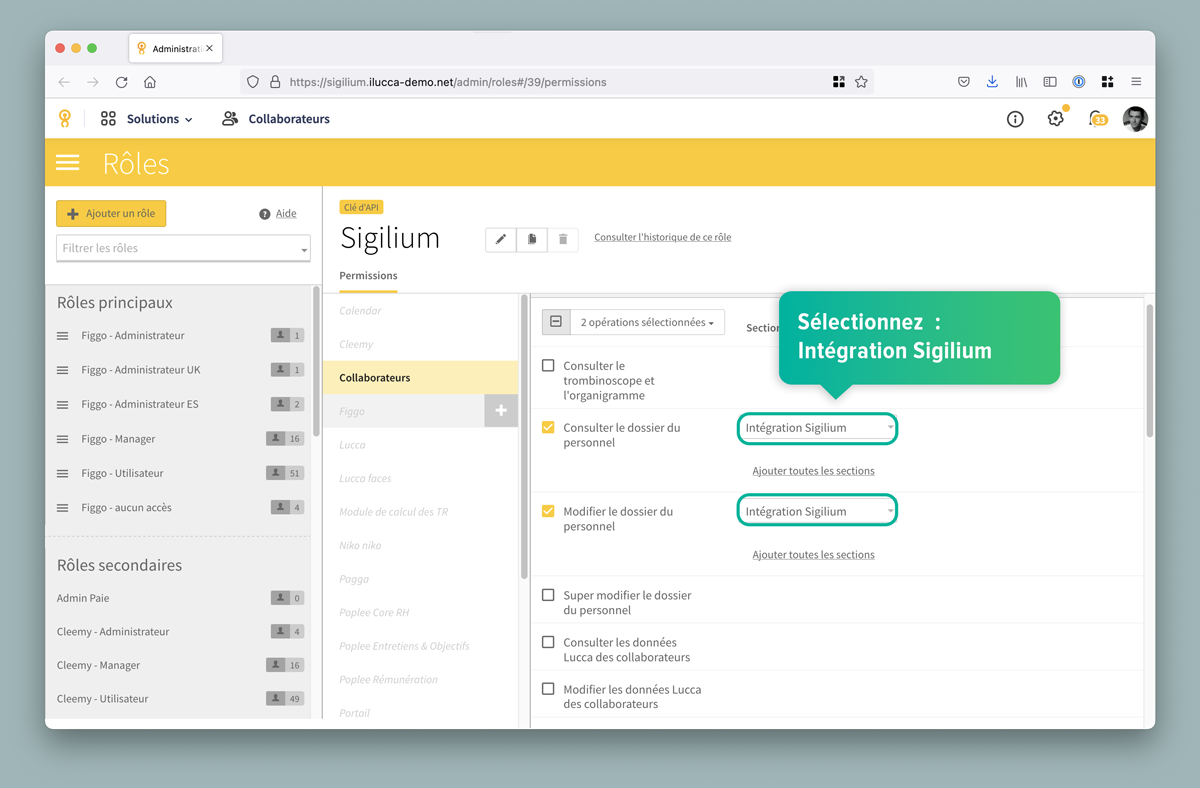Open 1Password extension icon
The image size is (1200, 788).
click(1079, 82)
